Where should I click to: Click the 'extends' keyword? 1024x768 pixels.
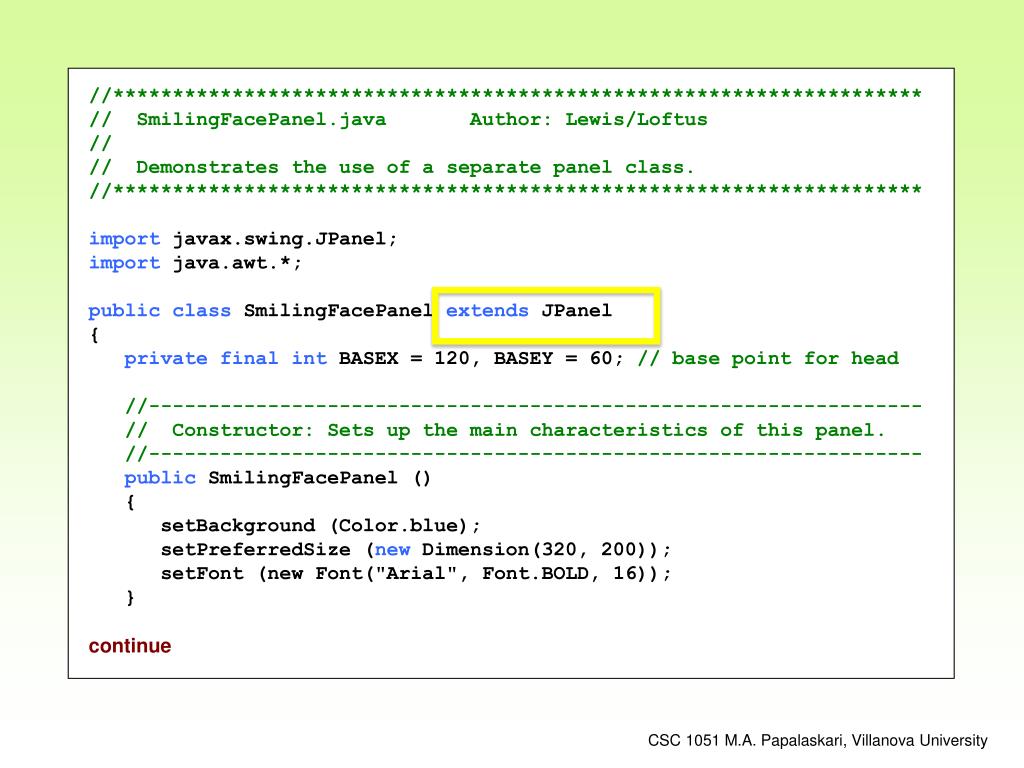click(x=487, y=310)
